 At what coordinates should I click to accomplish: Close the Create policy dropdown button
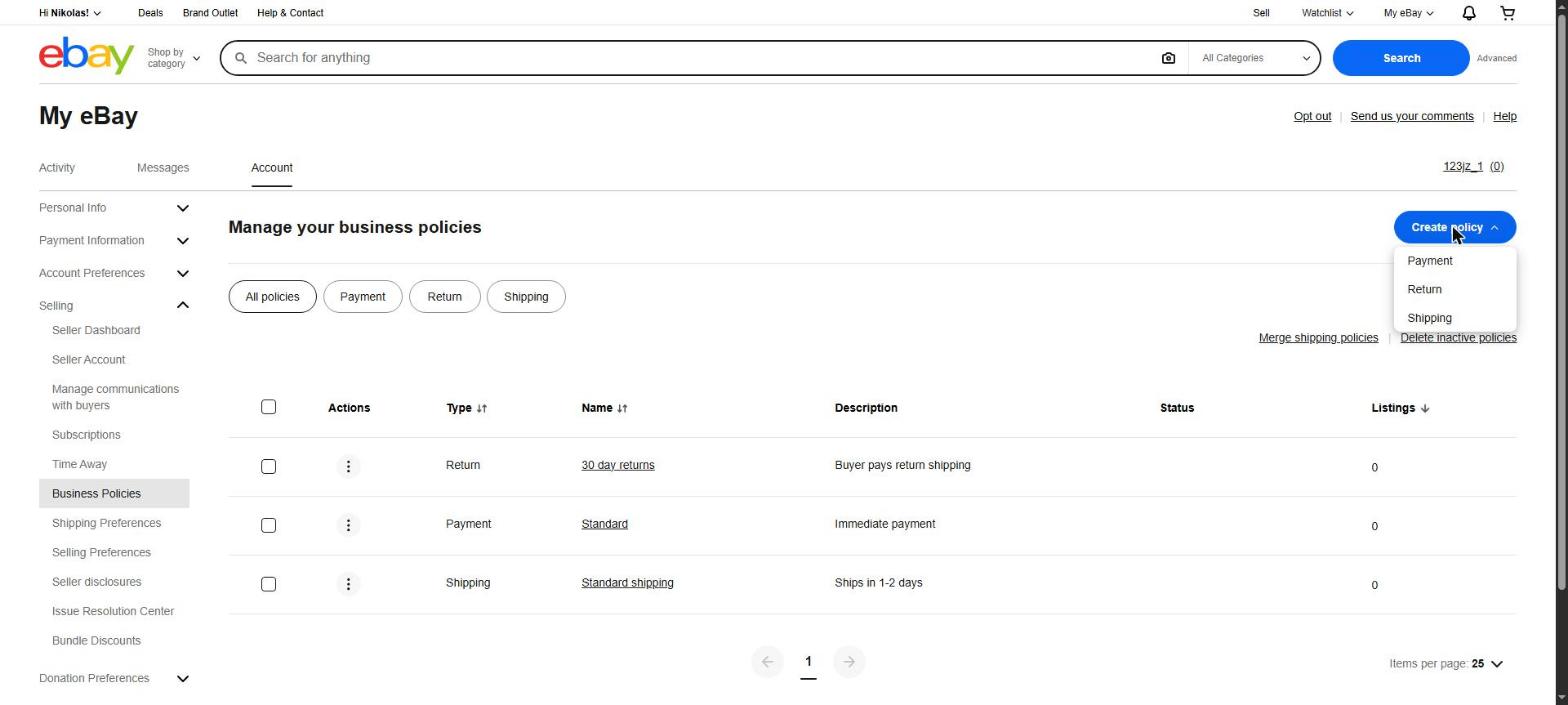[1454, 228]
